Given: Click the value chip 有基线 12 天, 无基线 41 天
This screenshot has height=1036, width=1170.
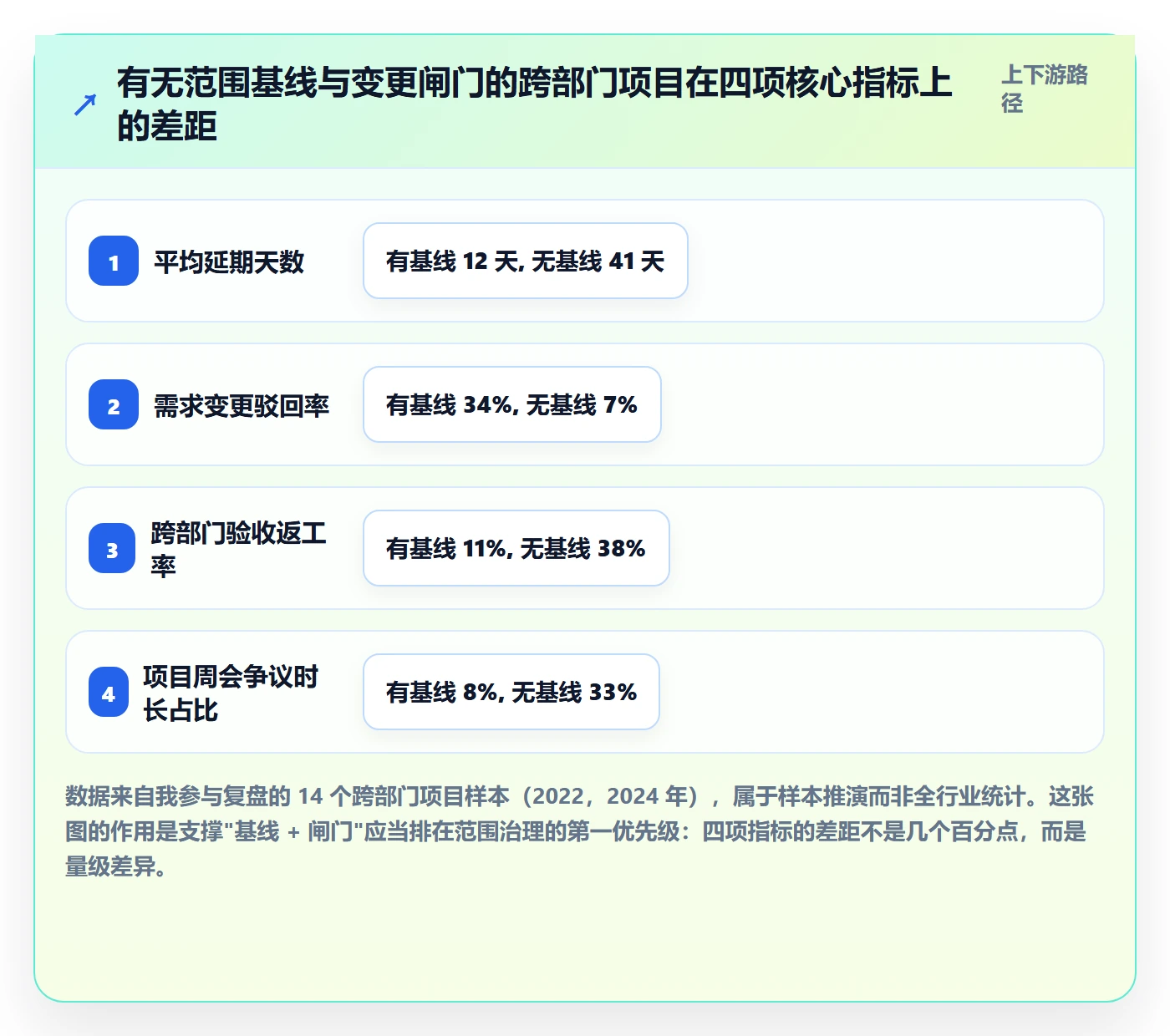Looking at the screenshot, I should [526, 261].
